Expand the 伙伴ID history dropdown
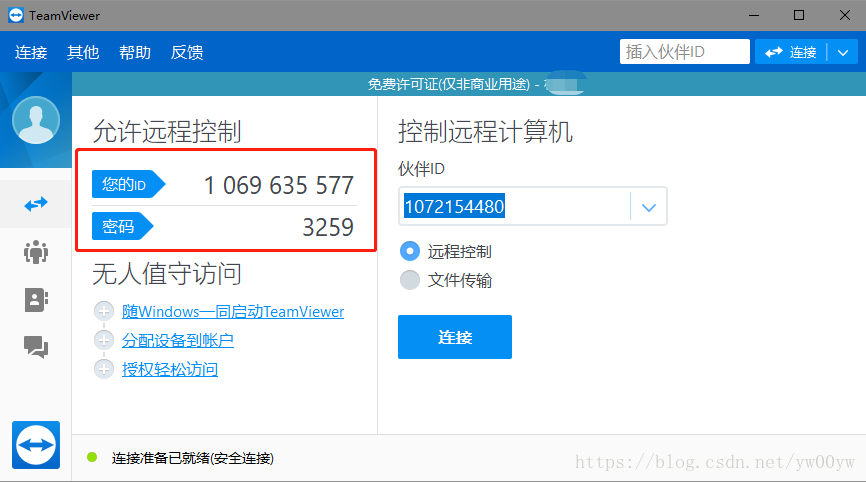 [649, 207]
